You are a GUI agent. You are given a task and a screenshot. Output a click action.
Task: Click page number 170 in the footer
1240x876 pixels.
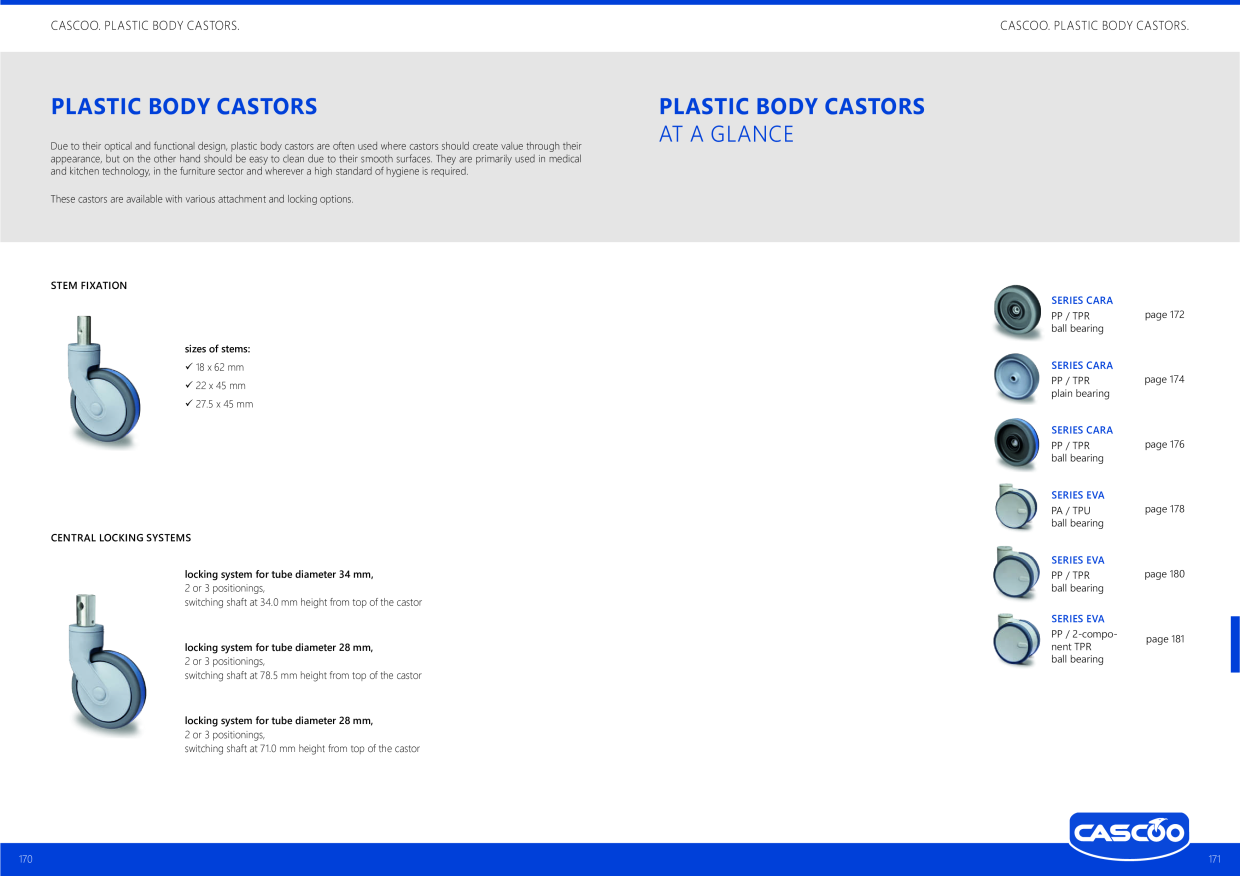tap(26, 859)
